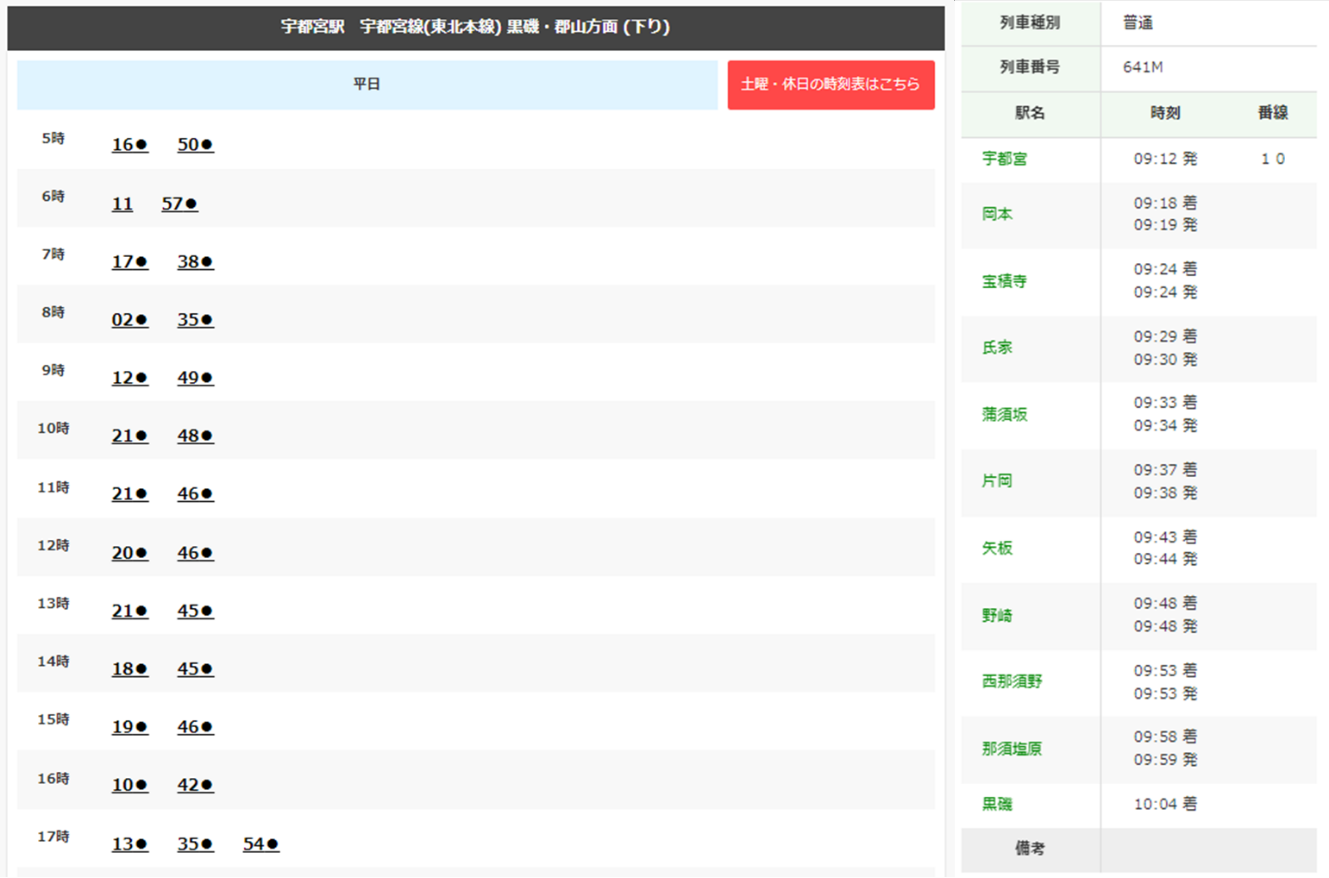This screenshot has height=878, width=1329.
Task: Select the 10時 48 departure
Action: [195, 436]
